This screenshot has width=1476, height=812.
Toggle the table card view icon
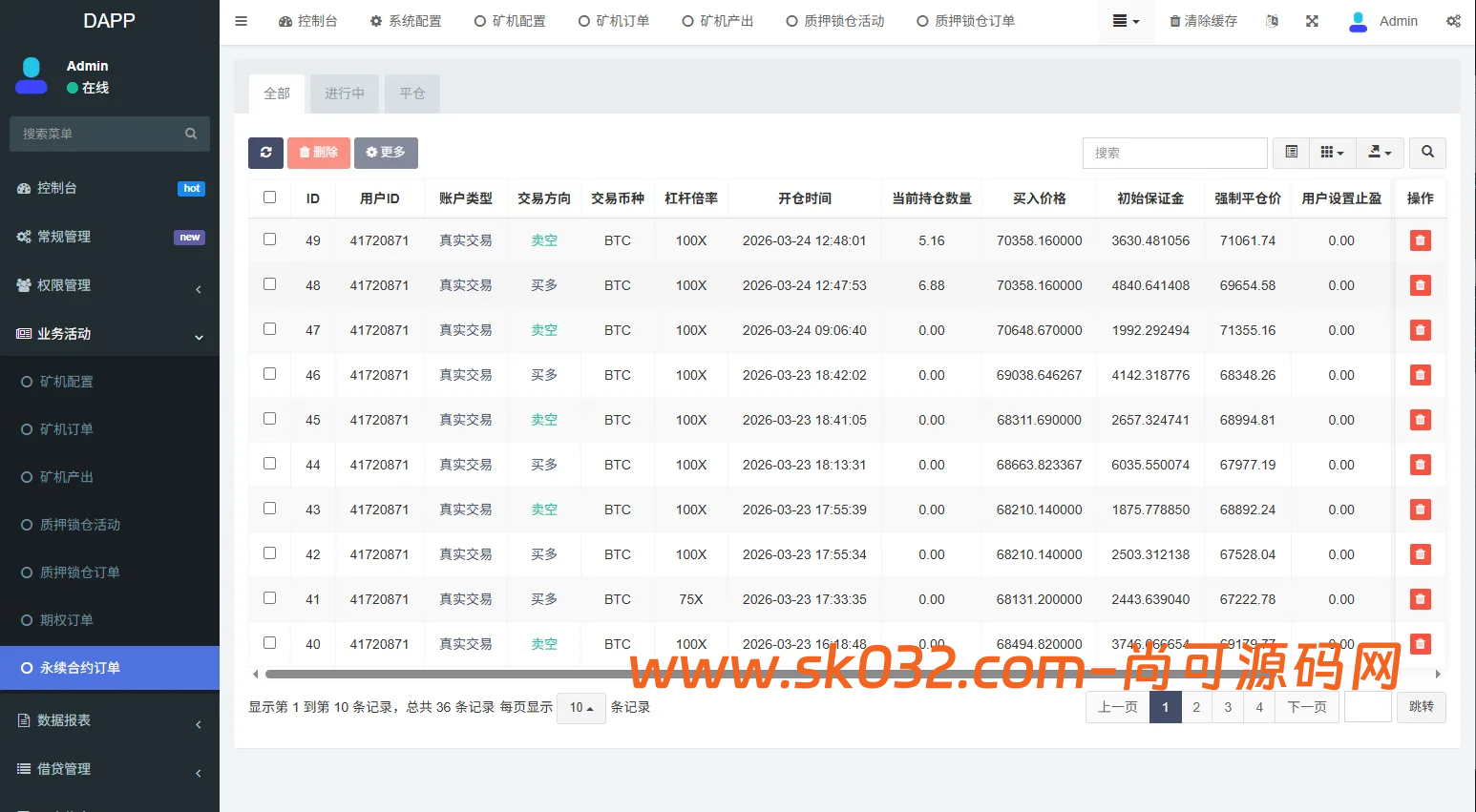click(x=1291, y=153)
